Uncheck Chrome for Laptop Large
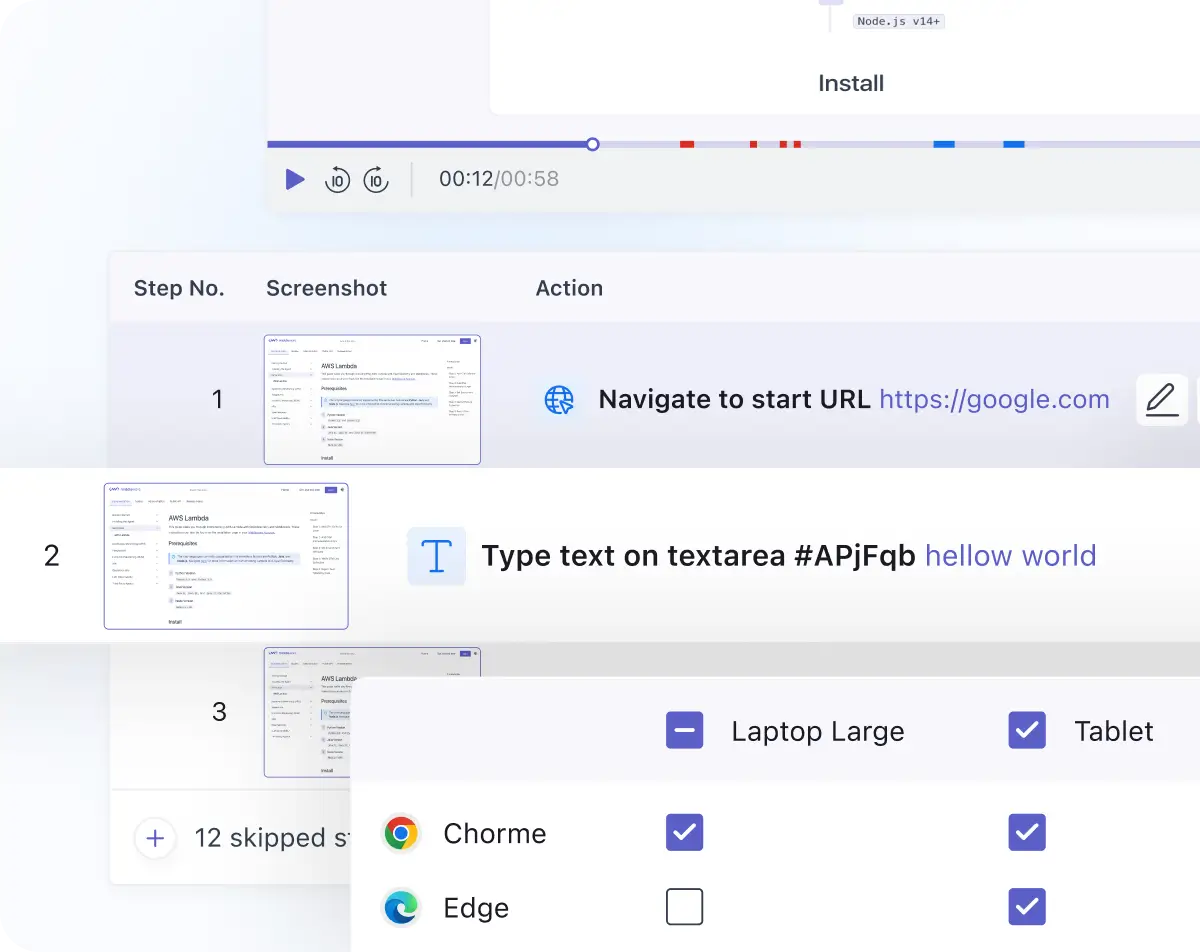Viewport: 1200px width, 952px height. [x=685, y=832]
